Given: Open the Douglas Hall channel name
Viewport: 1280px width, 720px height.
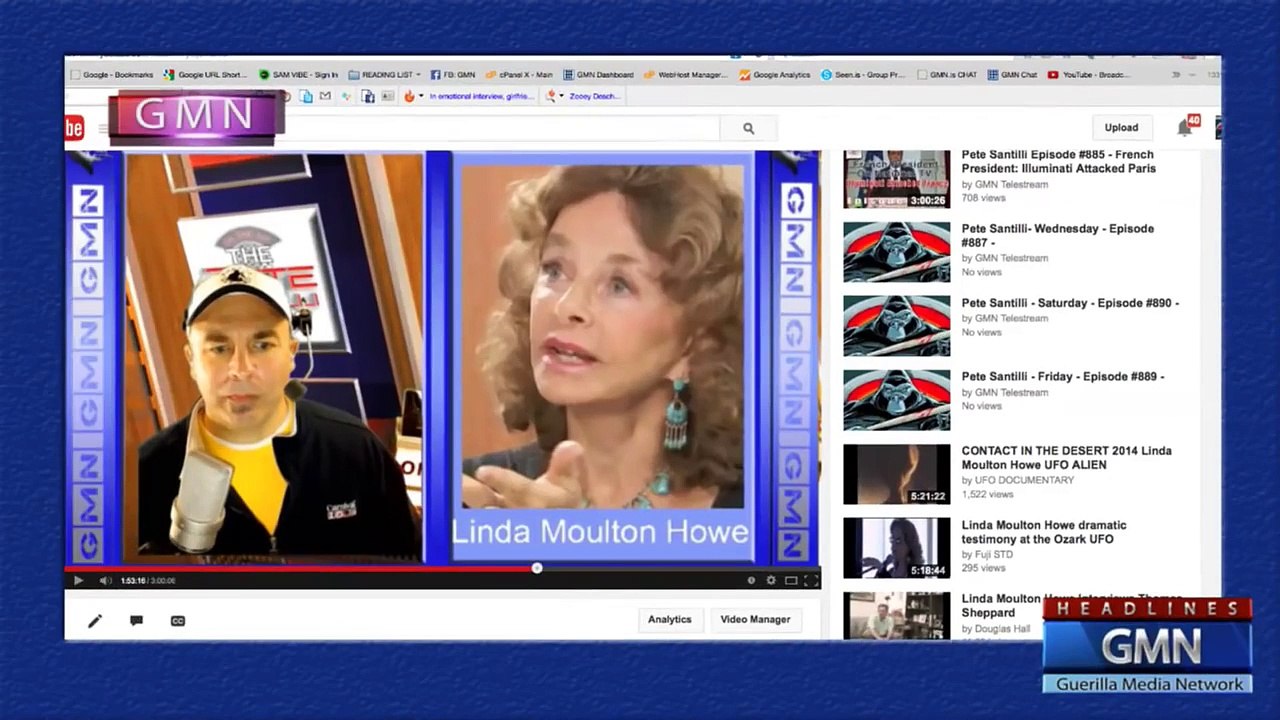Looking at the screenshot, I should click(x=1002, y=629).
